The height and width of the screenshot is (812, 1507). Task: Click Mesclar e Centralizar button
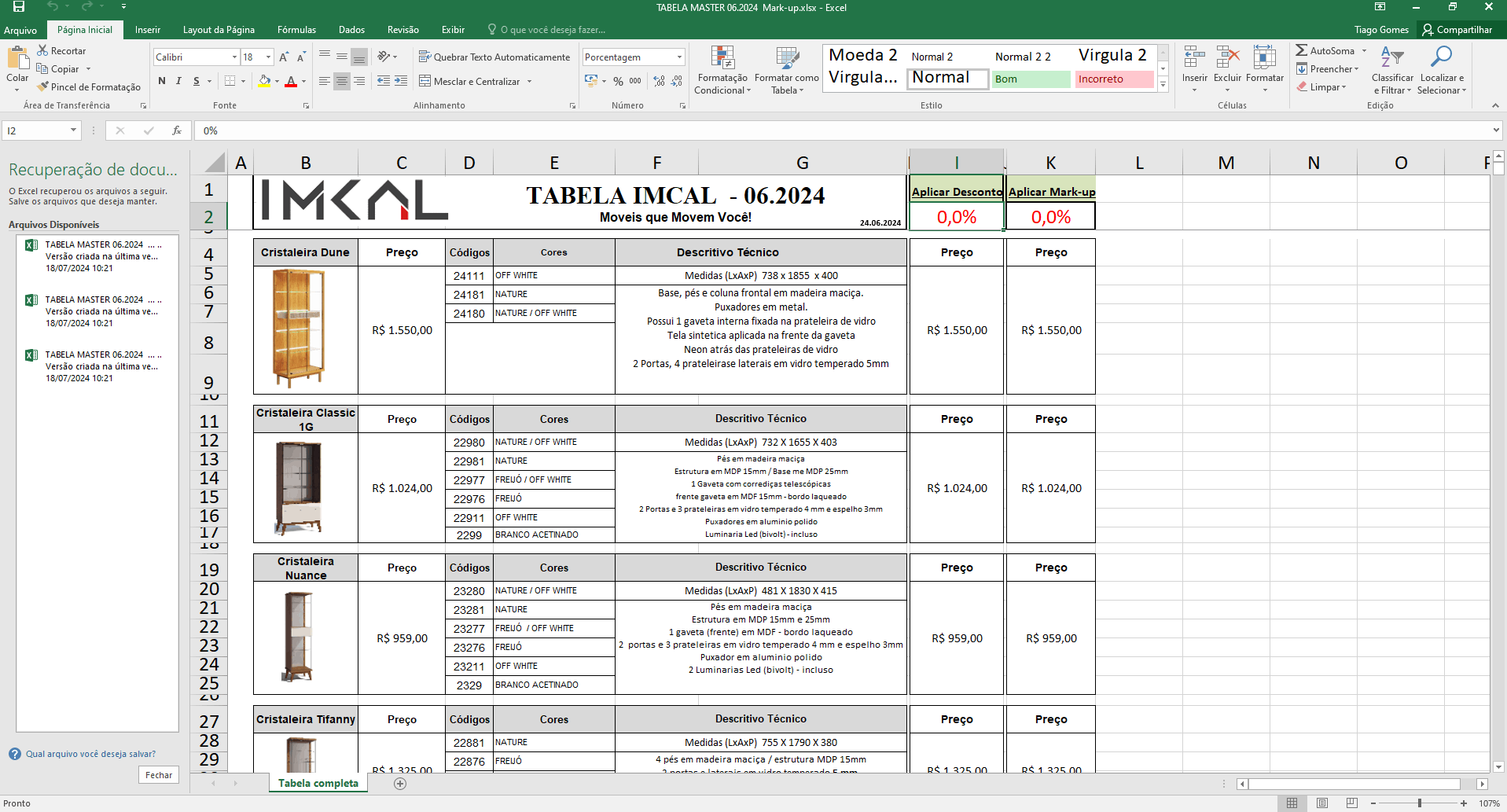(469, 81)
